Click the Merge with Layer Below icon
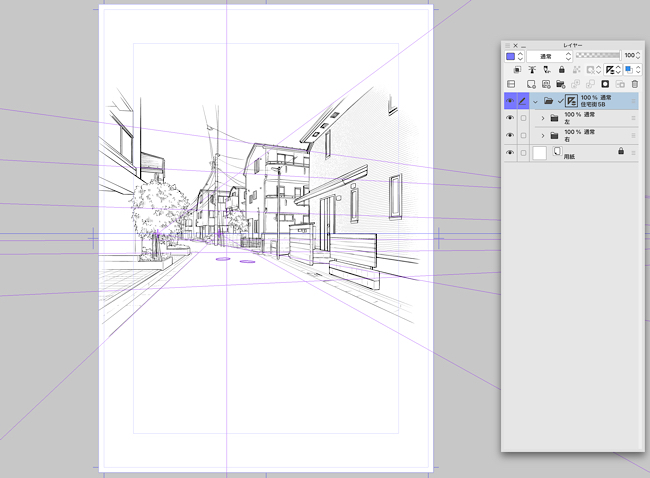Viewport: 650px width, 478px height. coord(590,84)
